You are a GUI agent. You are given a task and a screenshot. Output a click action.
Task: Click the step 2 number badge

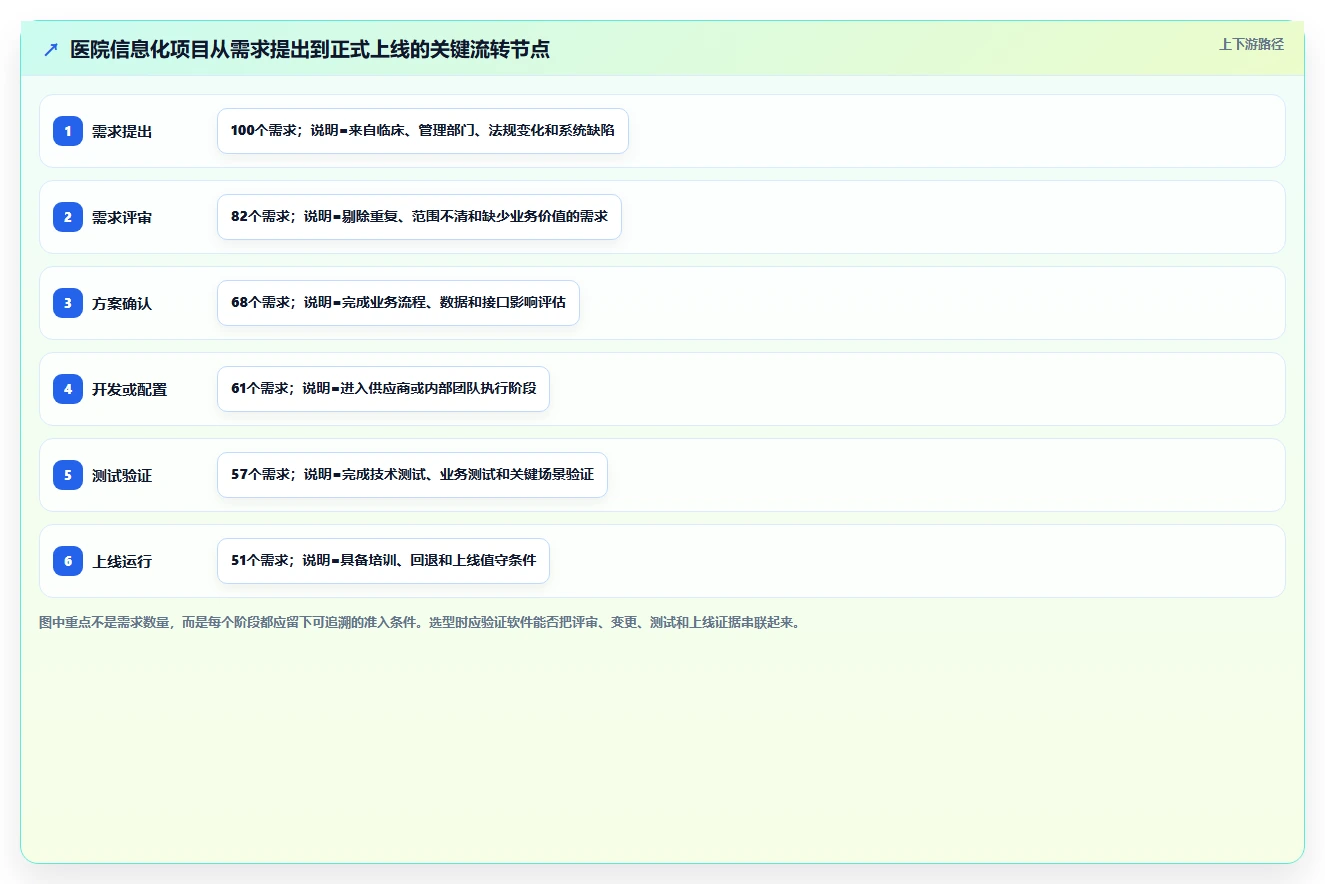click(68, 217)
